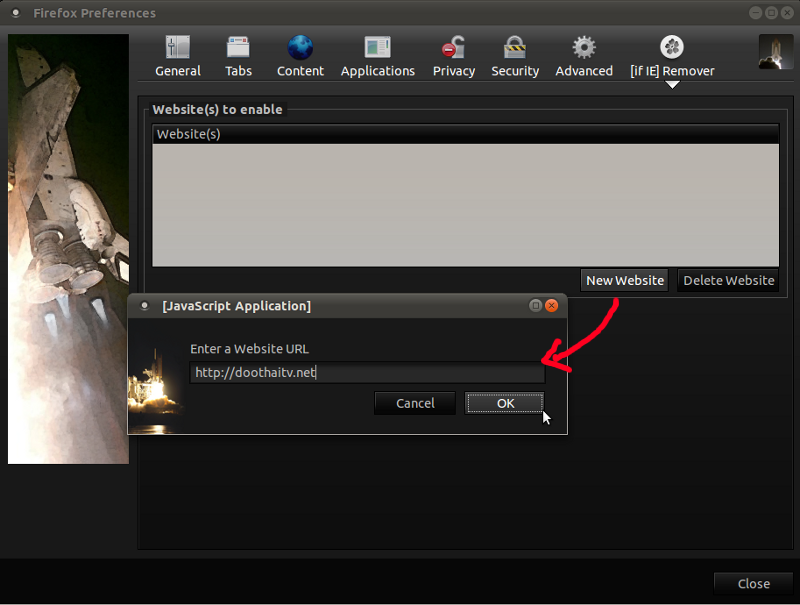Maximize the JavaScript Application dialog
Viewport: 800px width, 605px height.
535,306
